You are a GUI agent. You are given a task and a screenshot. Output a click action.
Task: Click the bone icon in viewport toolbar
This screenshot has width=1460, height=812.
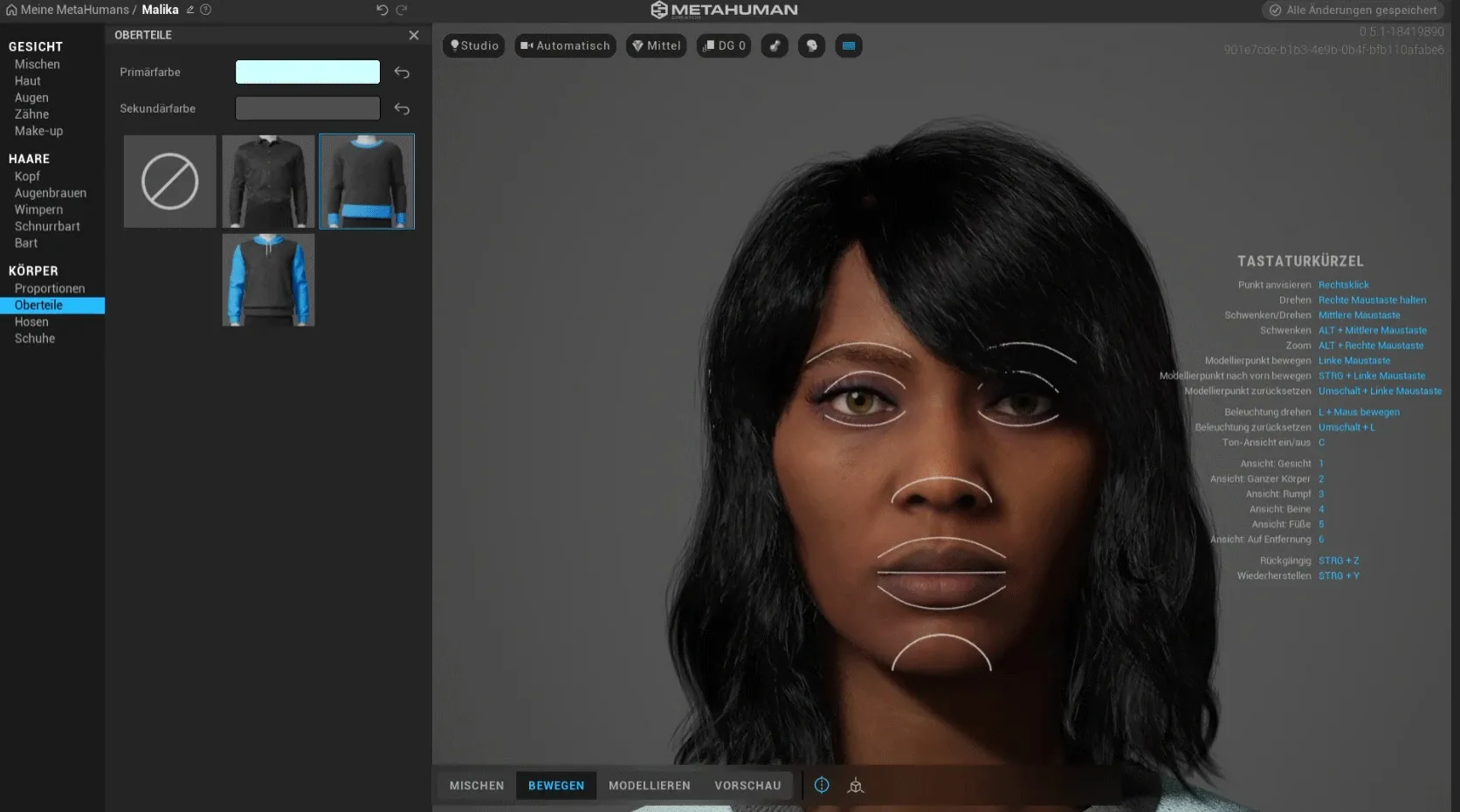[x=775, y=45]
